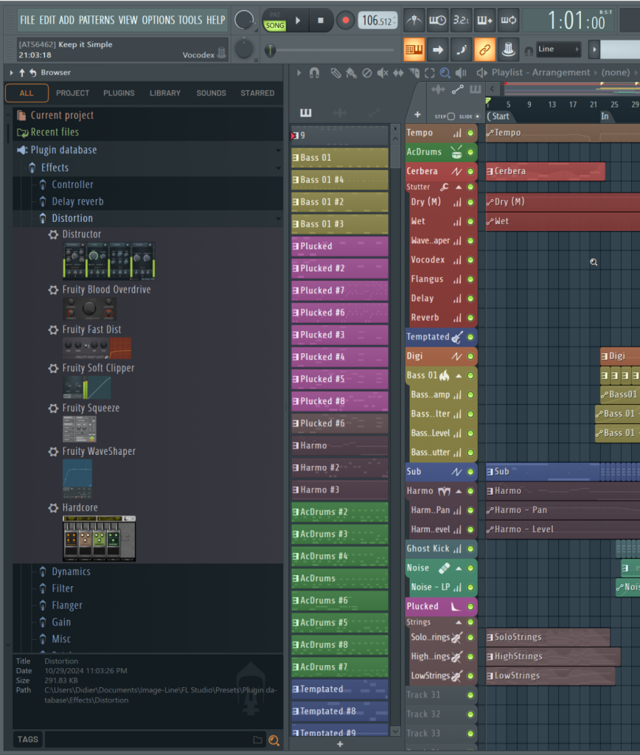Select the Plucked #7 pattern
The height and width of the screenshot is (755, 640).
pyautogui.click(x=340, y=290)
